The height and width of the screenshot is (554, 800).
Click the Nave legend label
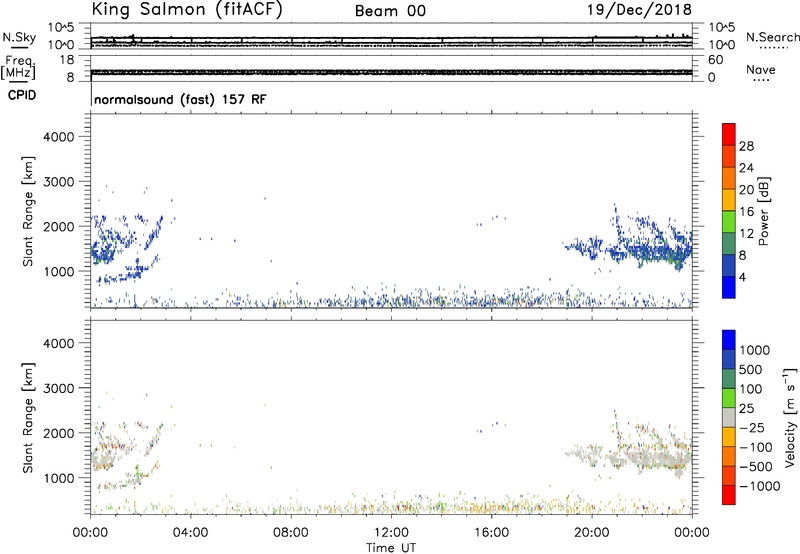coord(761,69)
